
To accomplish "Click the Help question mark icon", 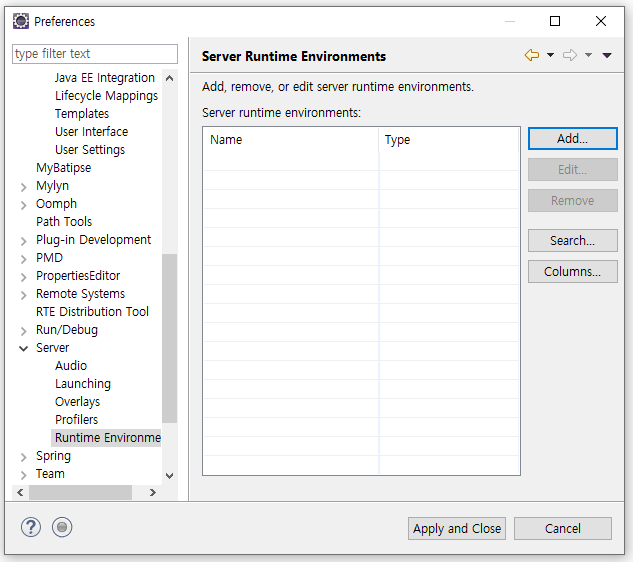I will [31, 527].
